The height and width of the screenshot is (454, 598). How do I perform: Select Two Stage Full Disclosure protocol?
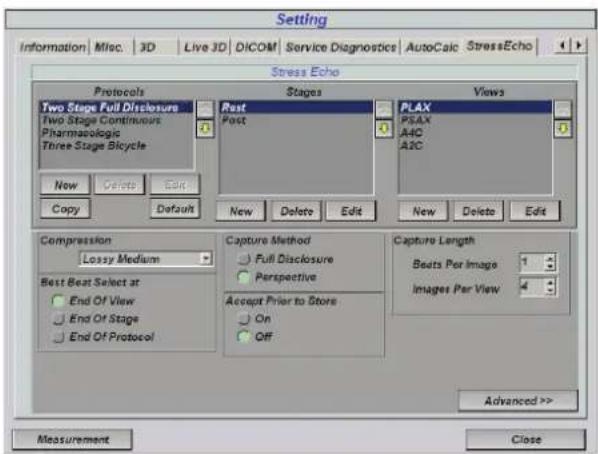[x=116, y=107]
